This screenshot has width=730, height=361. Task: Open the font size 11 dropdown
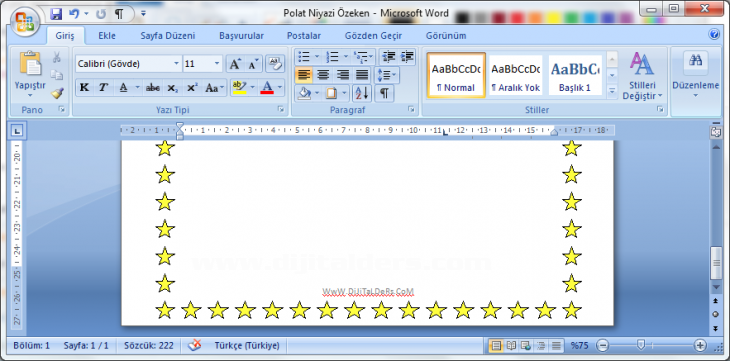[x=217, y=64]
